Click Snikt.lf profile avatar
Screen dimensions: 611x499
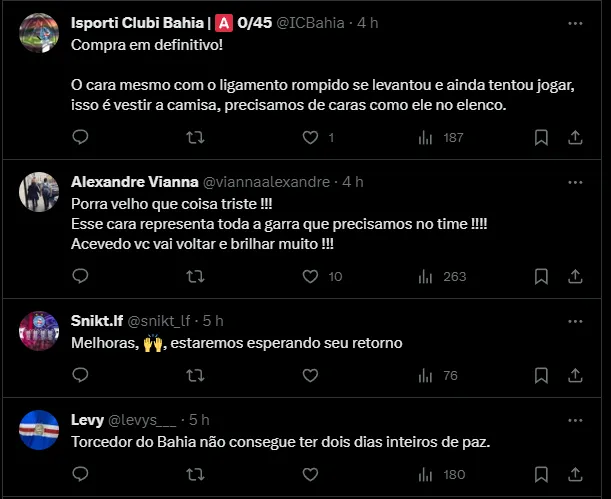tap(39, 330)
